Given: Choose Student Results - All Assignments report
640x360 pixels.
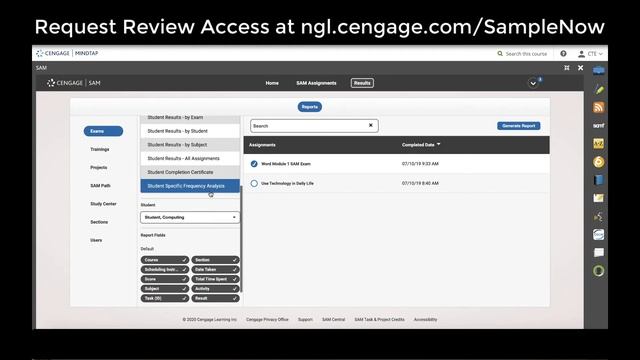Looking at the screenshot, I should tap(190, 158).
